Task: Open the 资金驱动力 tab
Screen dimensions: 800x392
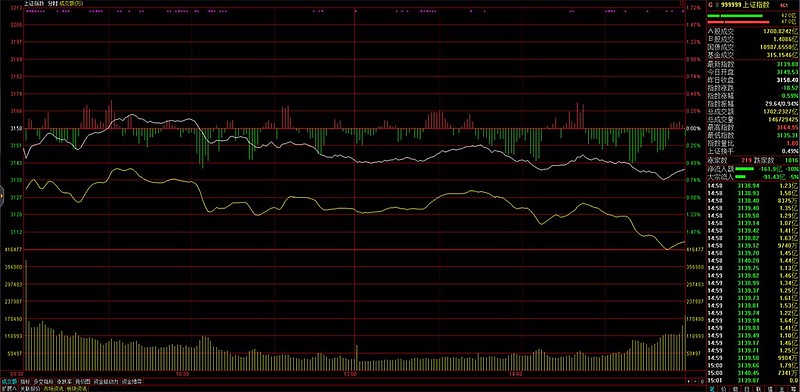Action: [106, 381]
